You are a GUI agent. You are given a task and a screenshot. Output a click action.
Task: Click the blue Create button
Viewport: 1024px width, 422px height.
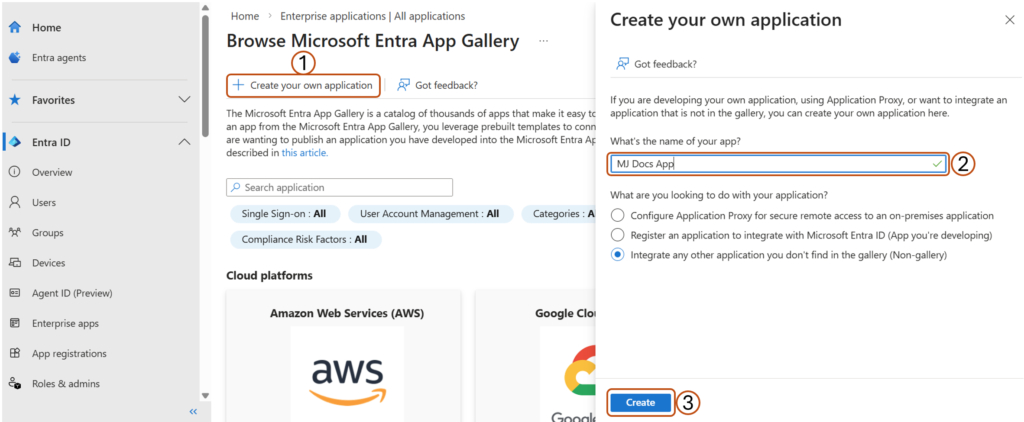tap(640, 402)
